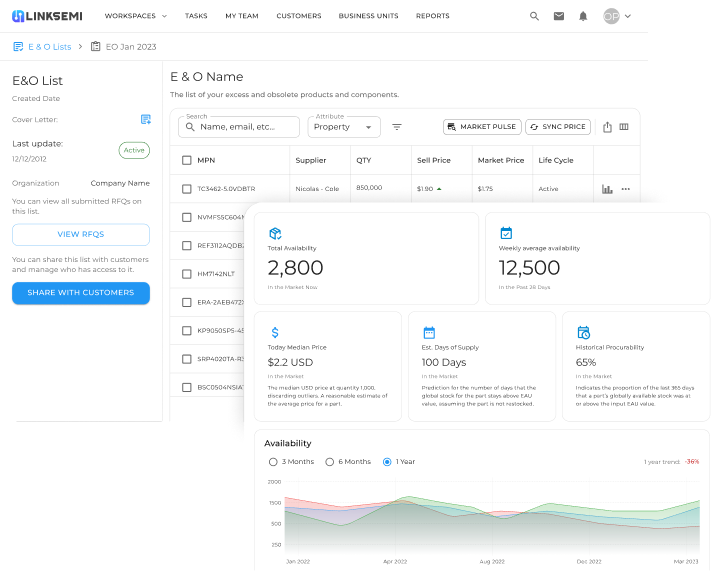
Task: Expand the Workspaces dropdown menu
Action: point(136,16)
